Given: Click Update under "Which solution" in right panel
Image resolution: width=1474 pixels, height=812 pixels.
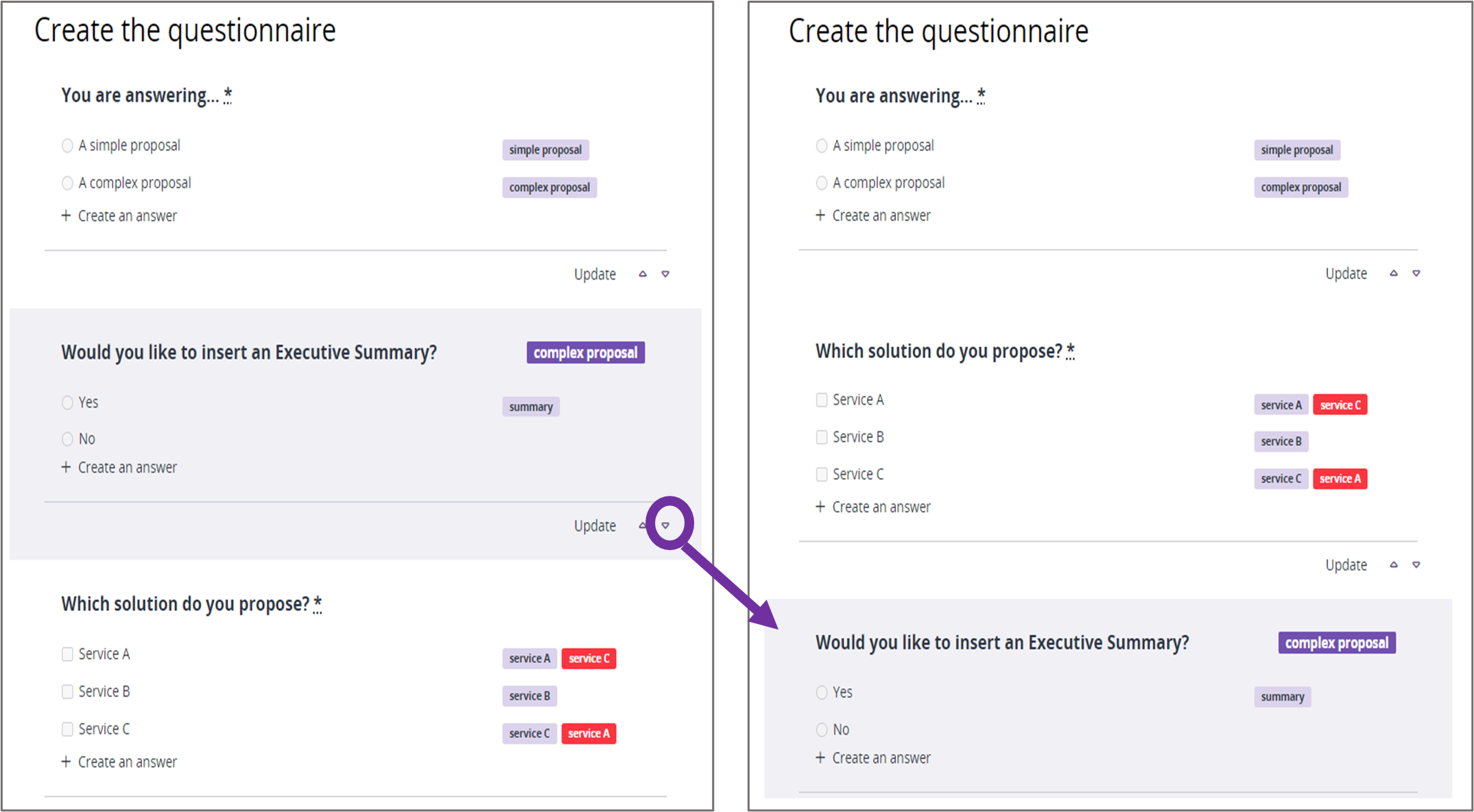Looking at the screenshot, I should point(1346,565).
